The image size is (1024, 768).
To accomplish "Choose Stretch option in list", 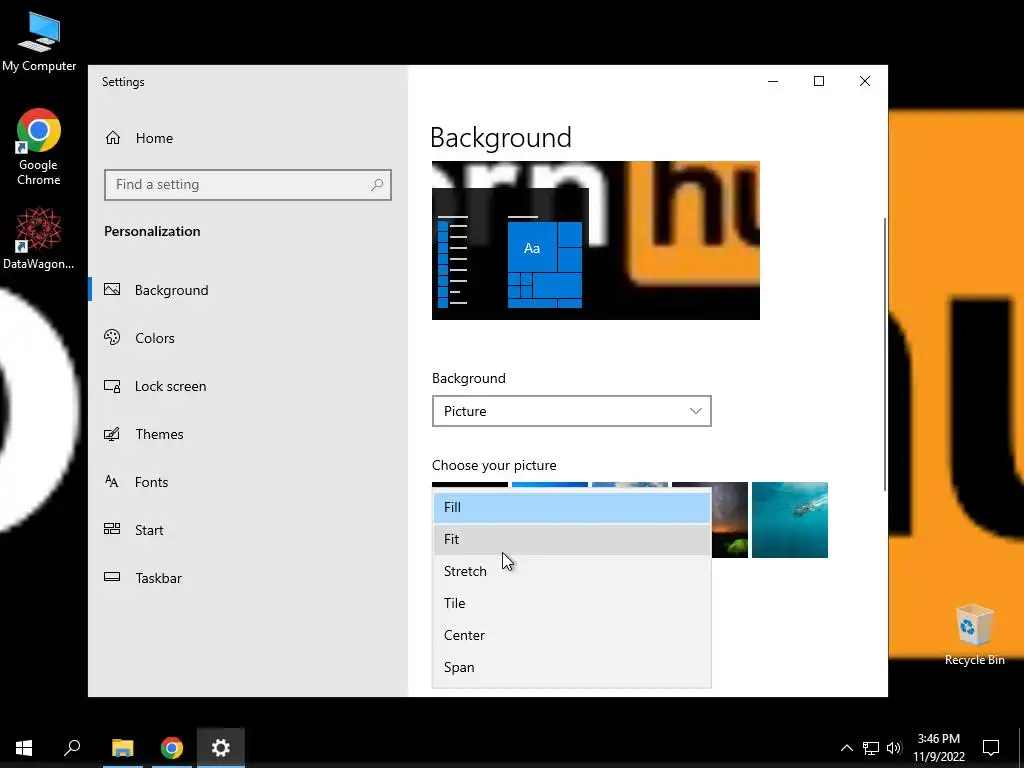I will 571,571.
